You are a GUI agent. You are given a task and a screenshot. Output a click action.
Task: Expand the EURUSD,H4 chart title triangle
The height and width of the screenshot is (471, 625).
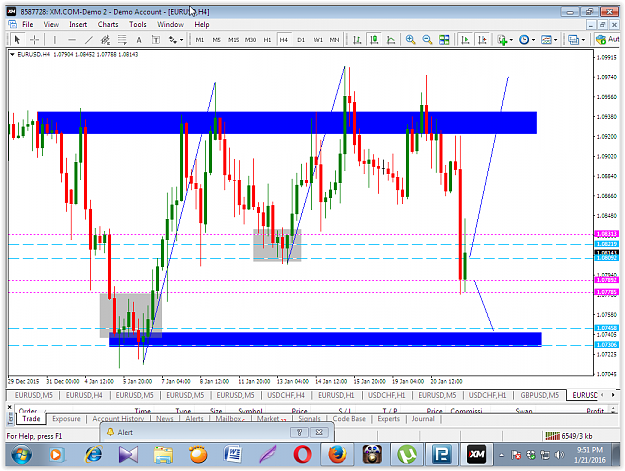pos(12,54)
